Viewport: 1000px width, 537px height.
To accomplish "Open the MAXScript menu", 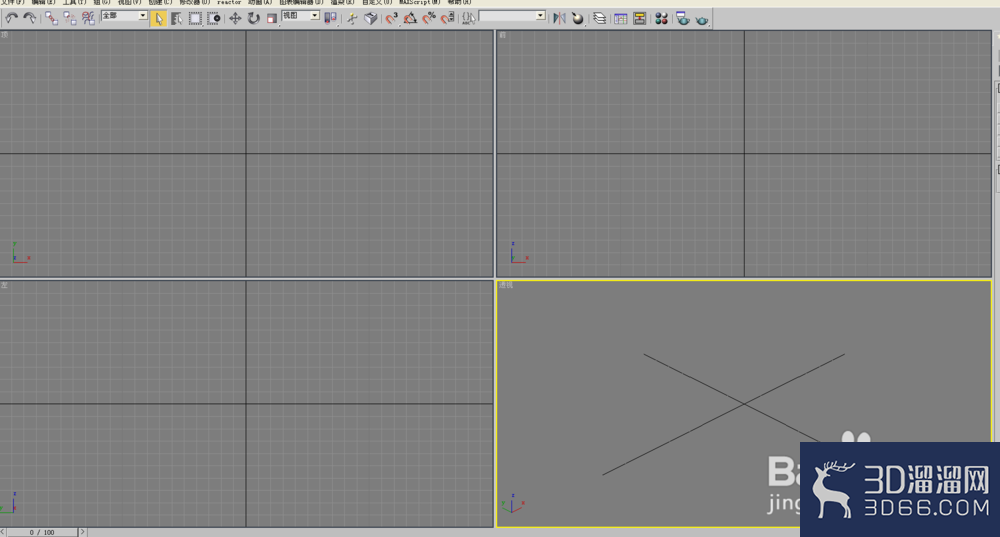I will click(x=420, y=3).
